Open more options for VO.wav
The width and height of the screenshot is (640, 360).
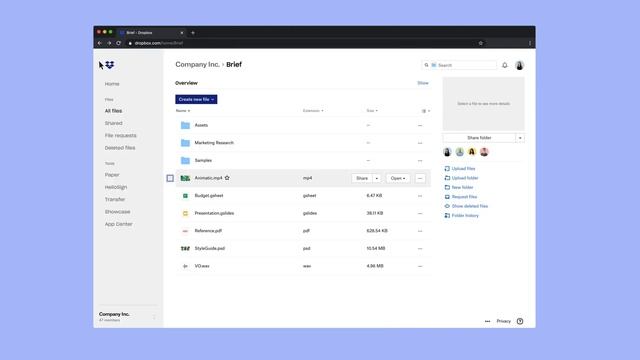tap(420, 266)
